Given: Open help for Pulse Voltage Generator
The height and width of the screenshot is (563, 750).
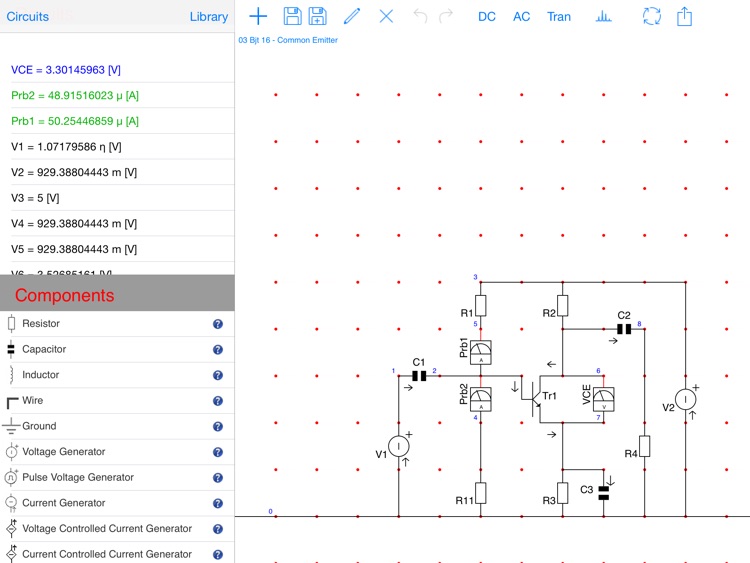Looking at the screenshot, I should [x=218, y=478].
